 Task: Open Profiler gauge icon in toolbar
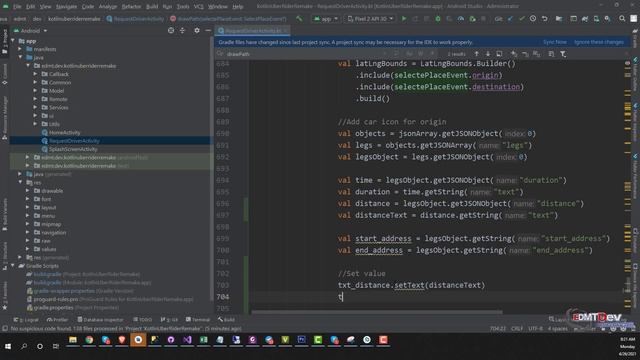coord(460,19)
